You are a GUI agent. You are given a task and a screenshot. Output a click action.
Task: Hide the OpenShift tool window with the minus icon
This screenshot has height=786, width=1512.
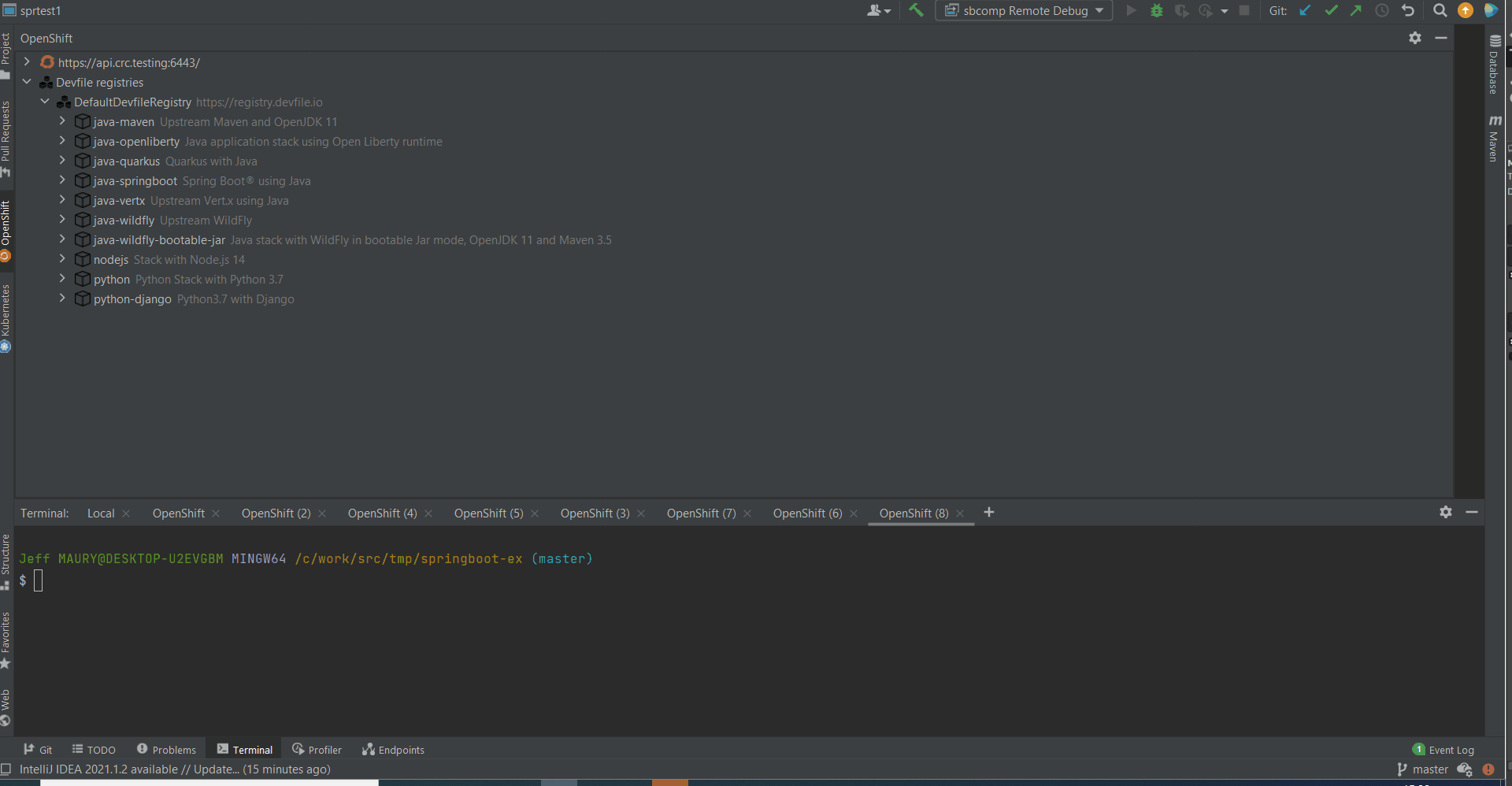pos(1441,38)
